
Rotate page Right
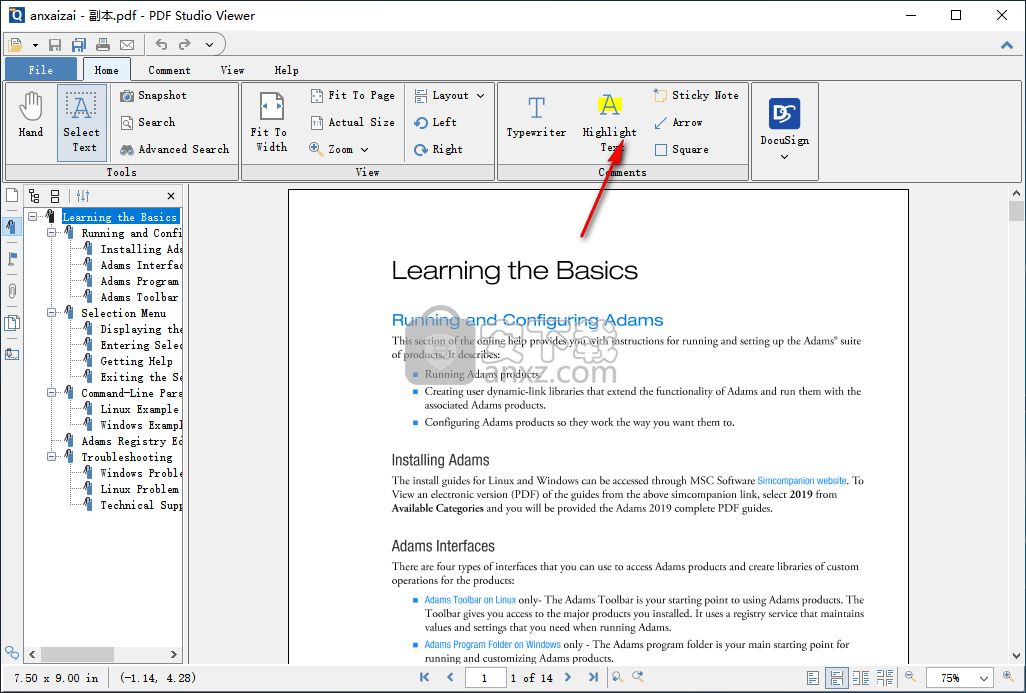pos(438,149)
